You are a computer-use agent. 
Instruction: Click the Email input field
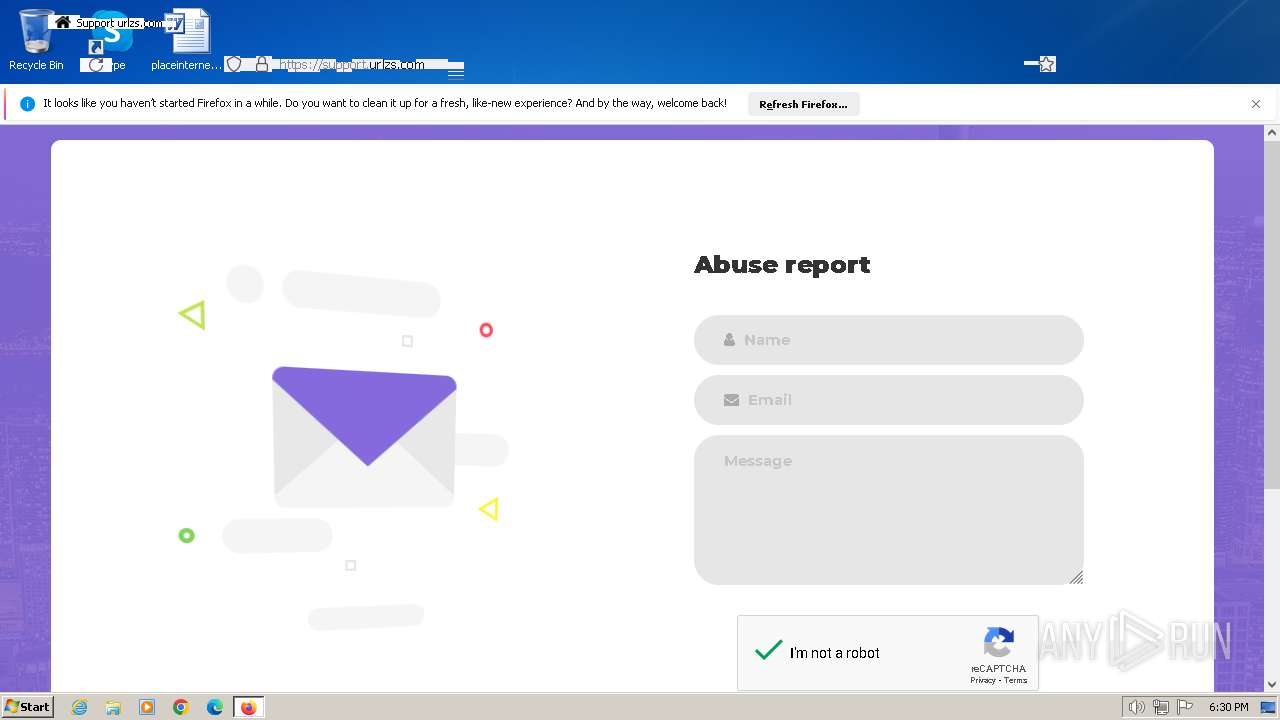coord(888,400)
